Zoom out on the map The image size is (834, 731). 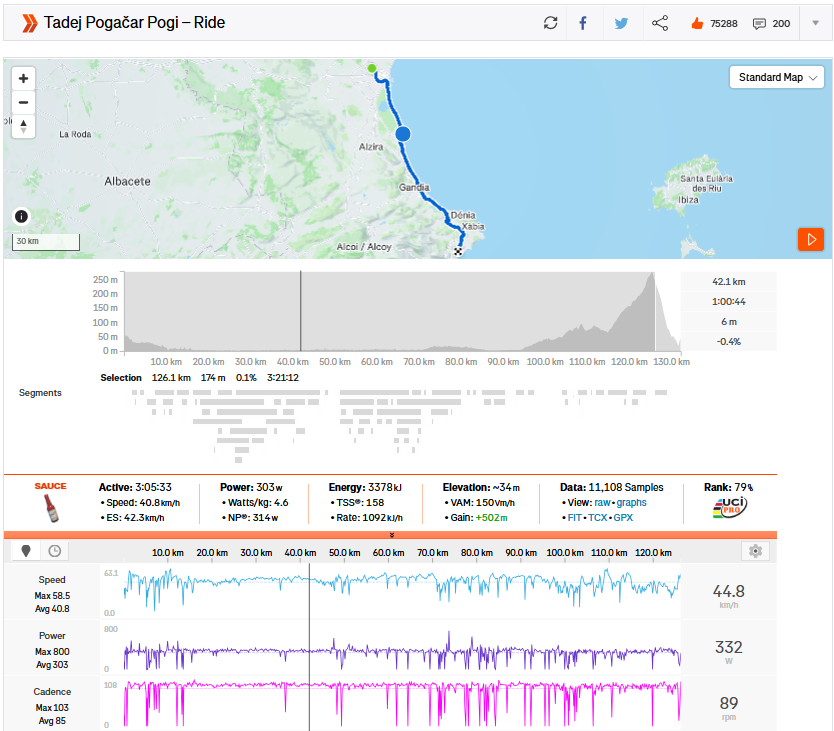23,102
